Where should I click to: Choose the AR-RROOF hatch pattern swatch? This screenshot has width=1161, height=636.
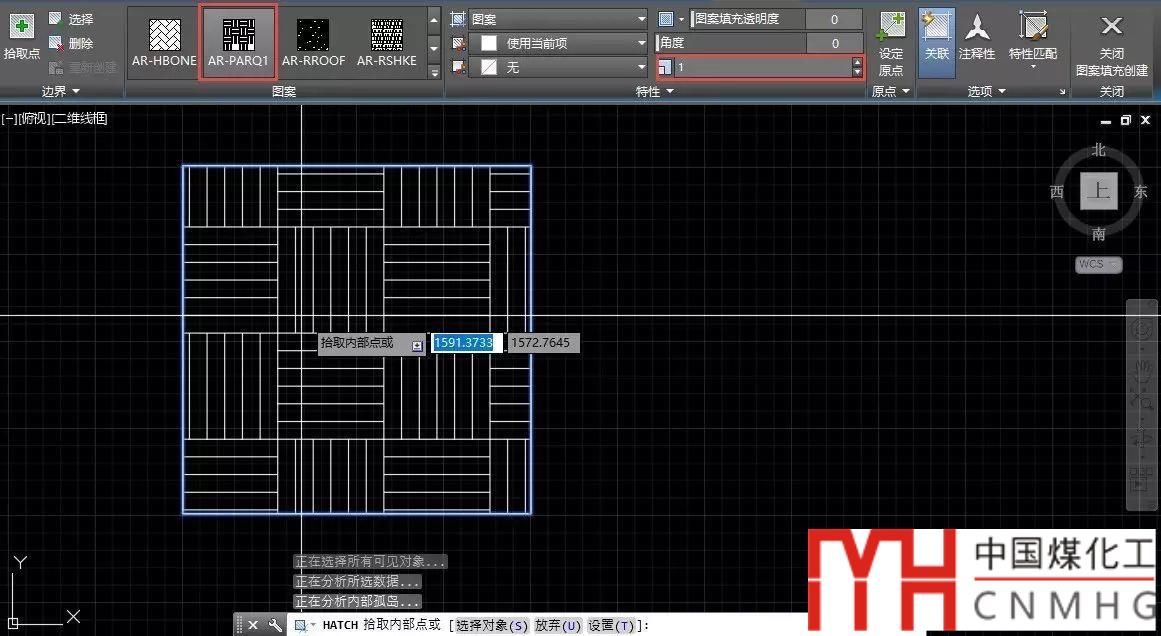(x=313, y=38)
